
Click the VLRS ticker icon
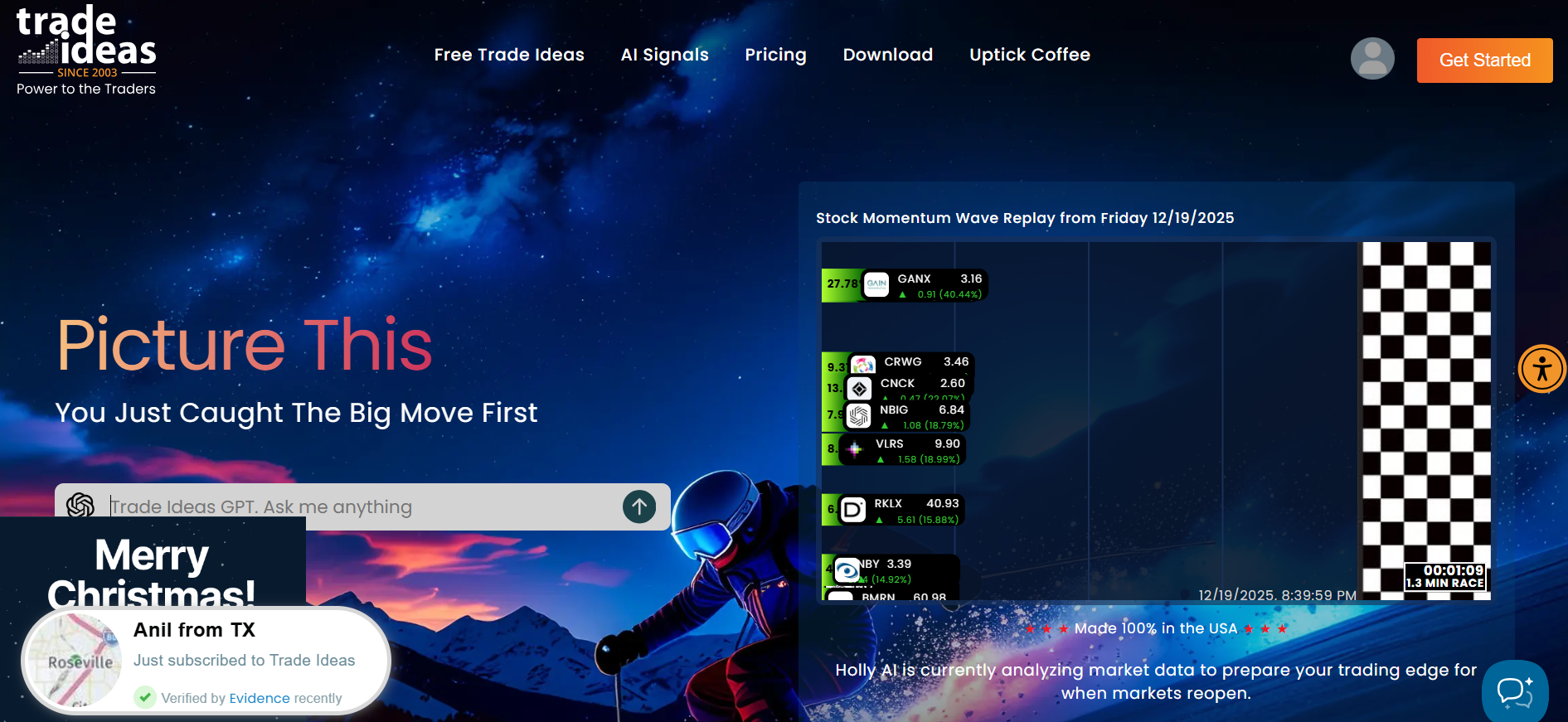tap(855, 449)
